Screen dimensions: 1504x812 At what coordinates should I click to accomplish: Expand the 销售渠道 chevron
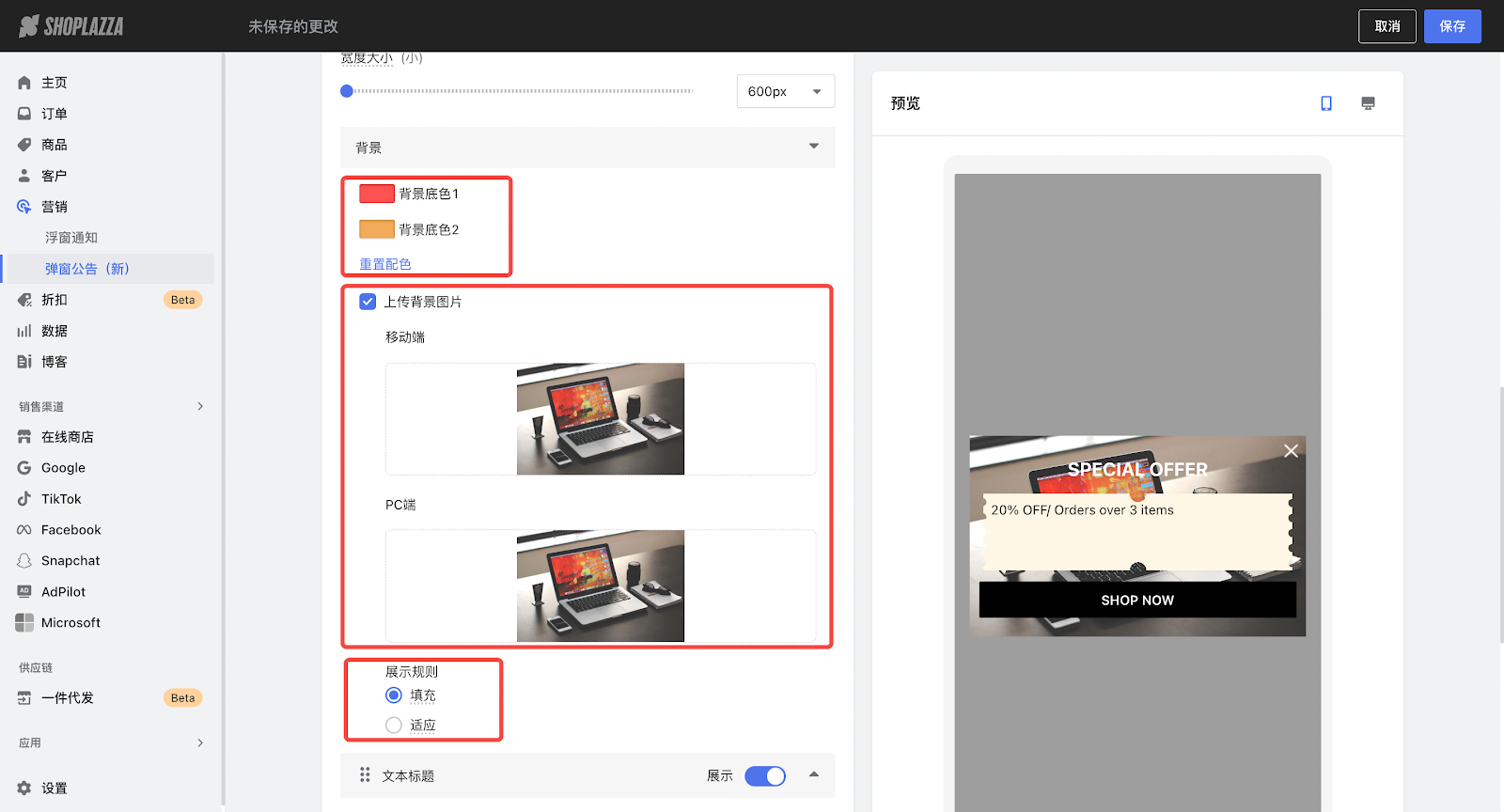click(x=200, y=407)
